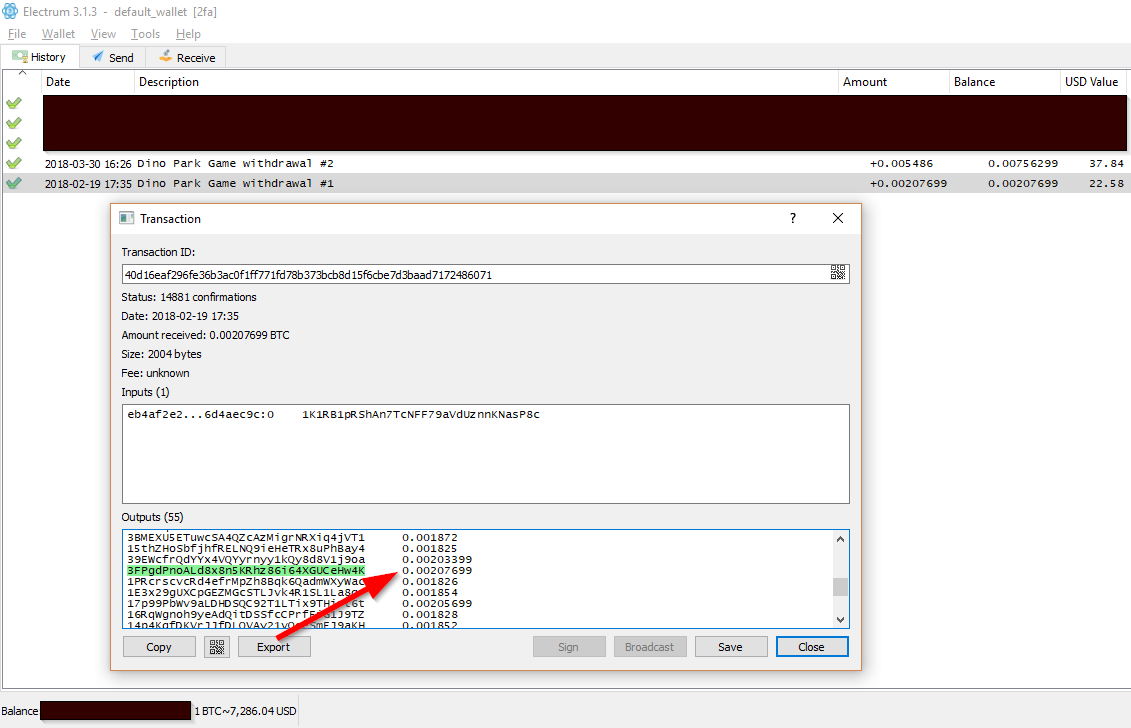1131x728 pixels.
Task: Click the amount +0.005486
Action: click(x=902, y=164)
